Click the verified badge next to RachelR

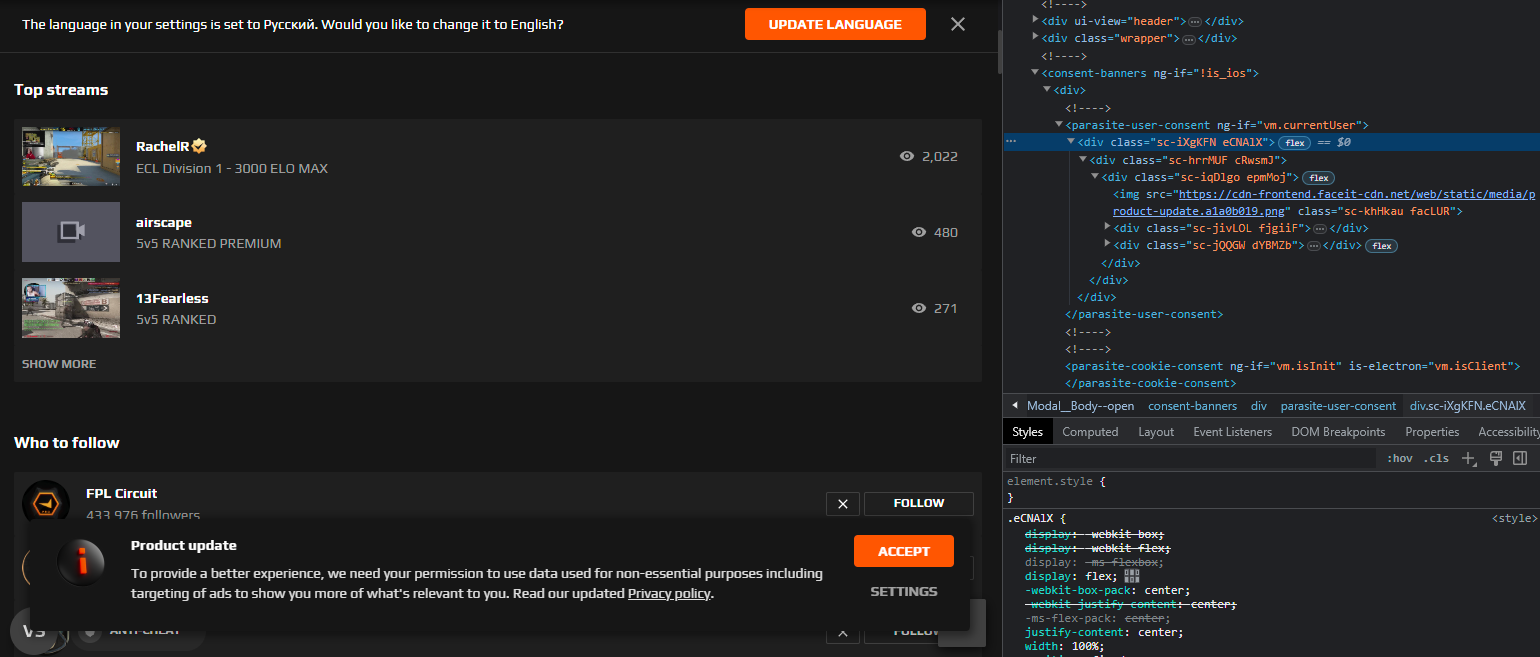click(x=199, y=146)
